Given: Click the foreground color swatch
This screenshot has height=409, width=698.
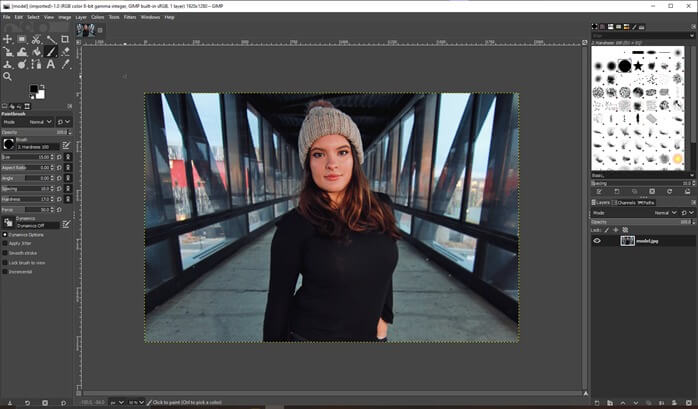Looking at the screenshot, I should 34,89.
